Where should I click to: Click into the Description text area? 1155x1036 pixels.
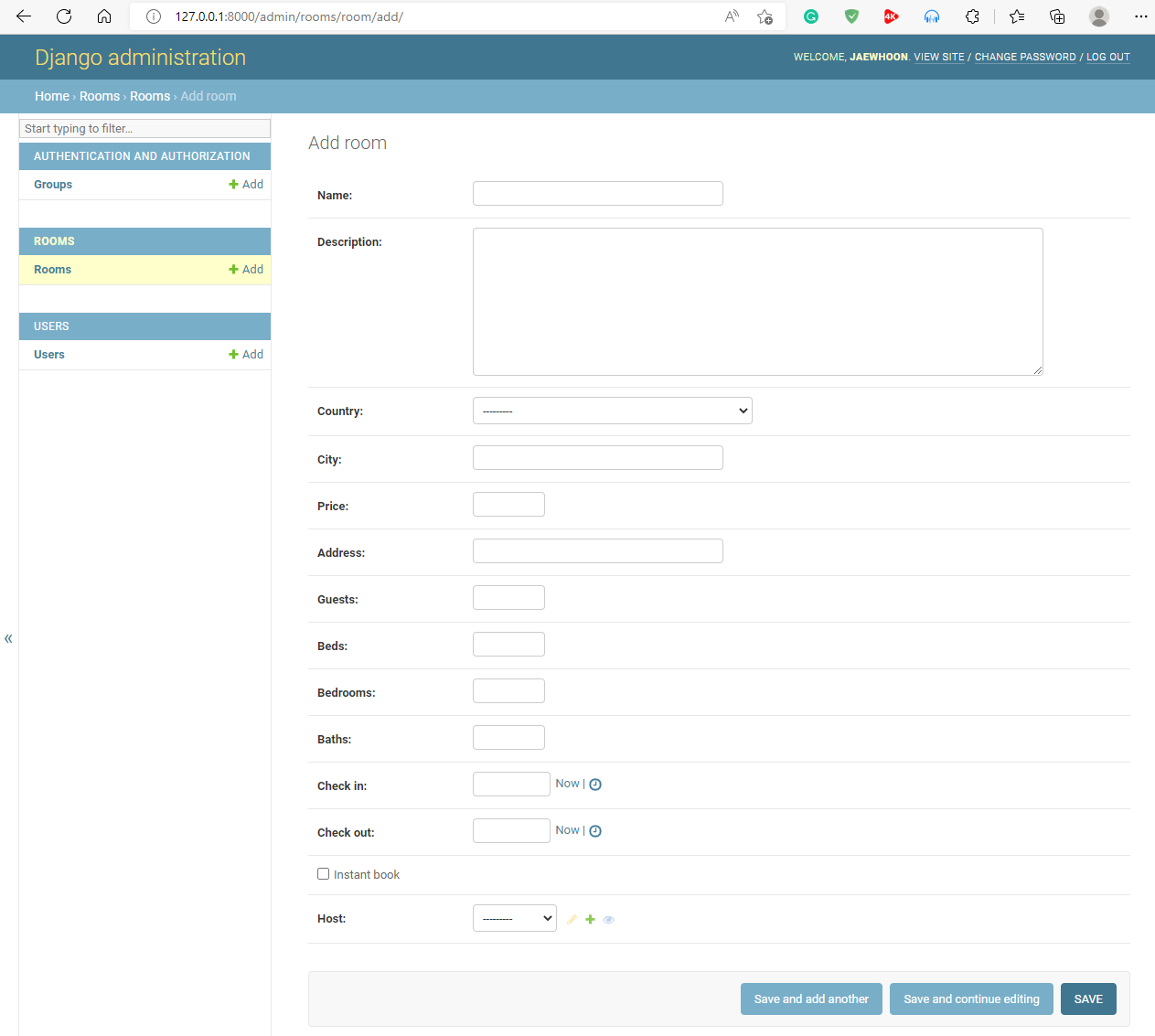(x=758, y=302)
